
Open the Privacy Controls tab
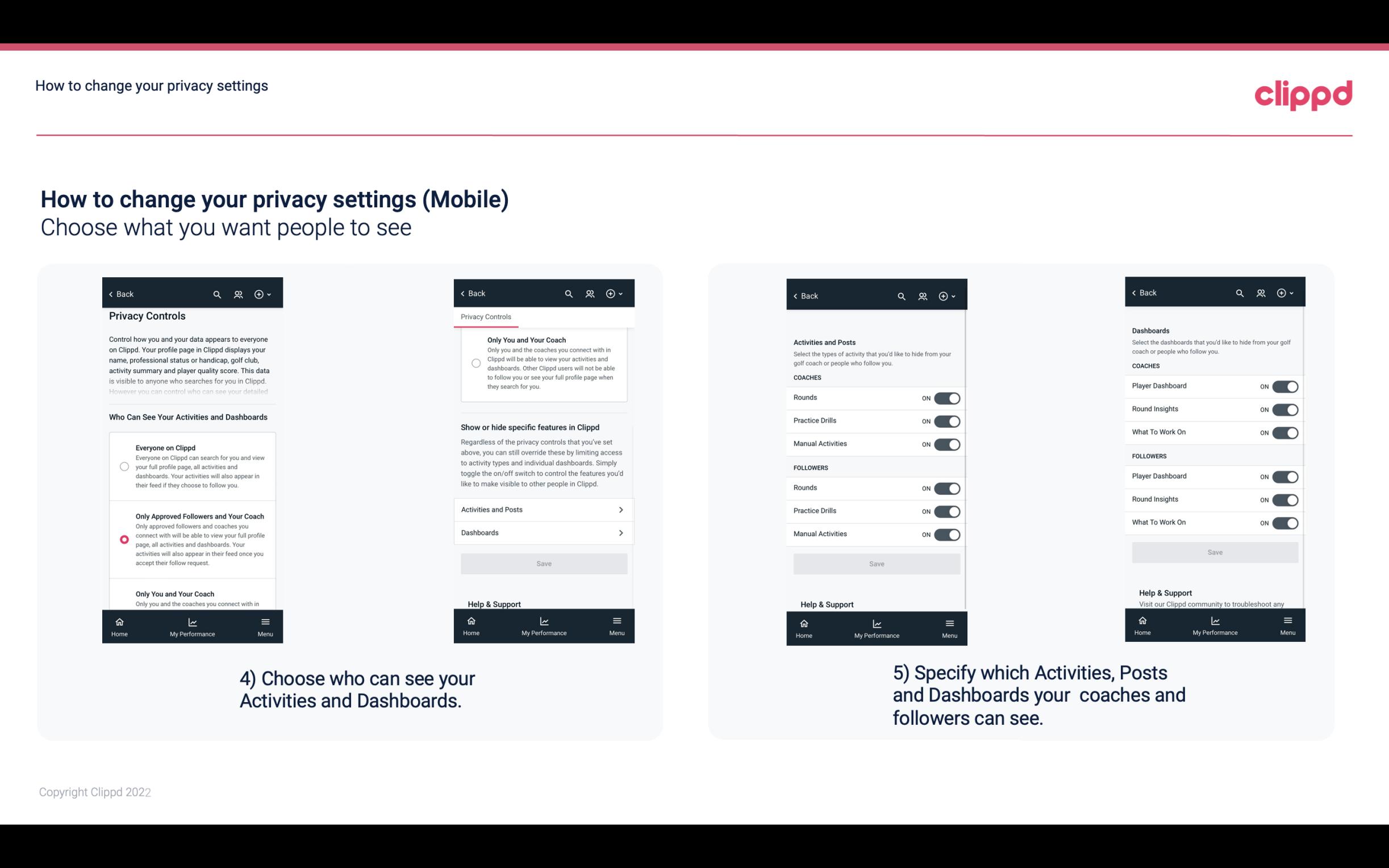click(485, 317)
